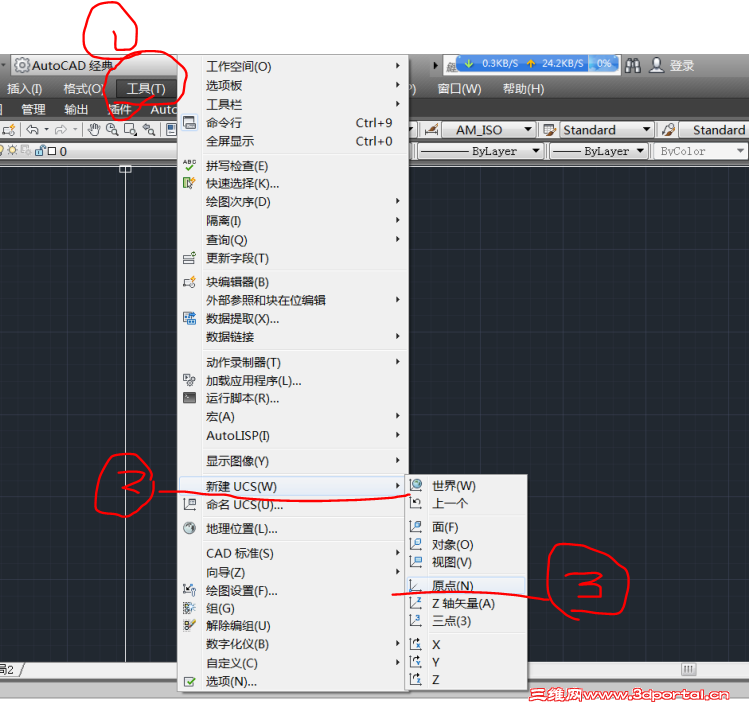Select the Pan hand tool

94,129
